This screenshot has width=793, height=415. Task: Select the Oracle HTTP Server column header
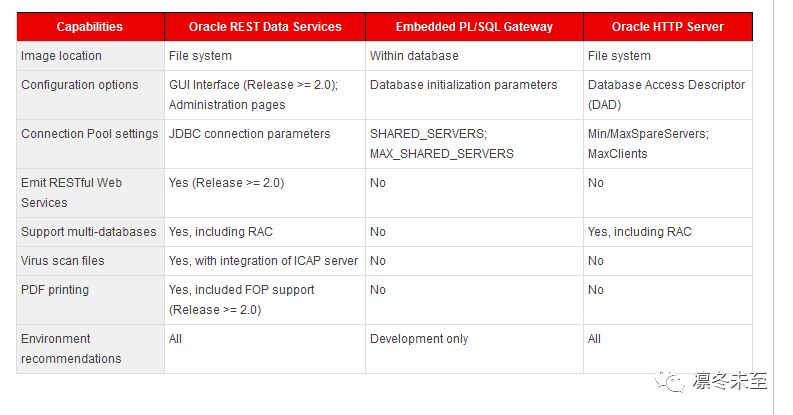point(667,27)
